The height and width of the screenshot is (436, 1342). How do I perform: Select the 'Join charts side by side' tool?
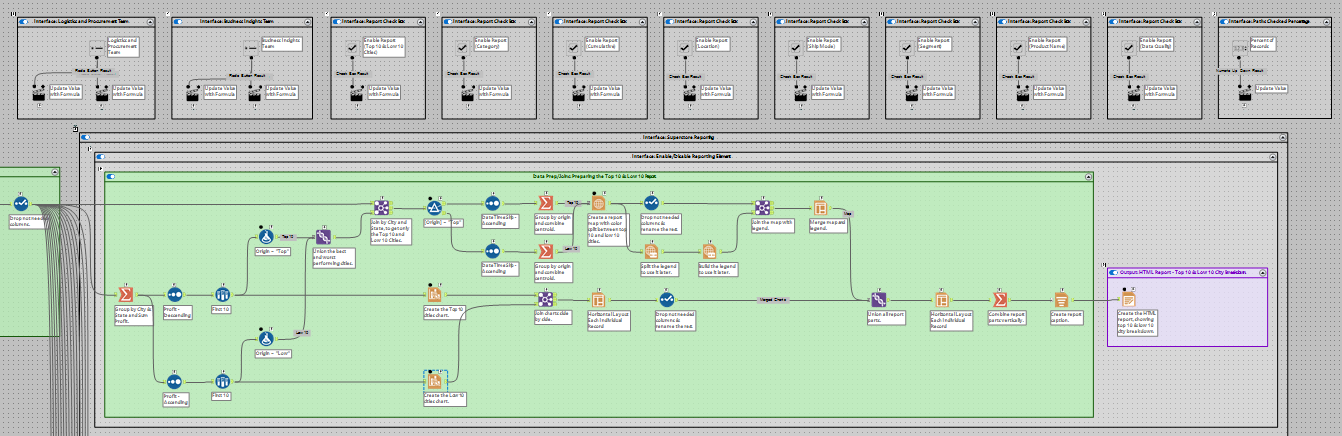point(545,298)
